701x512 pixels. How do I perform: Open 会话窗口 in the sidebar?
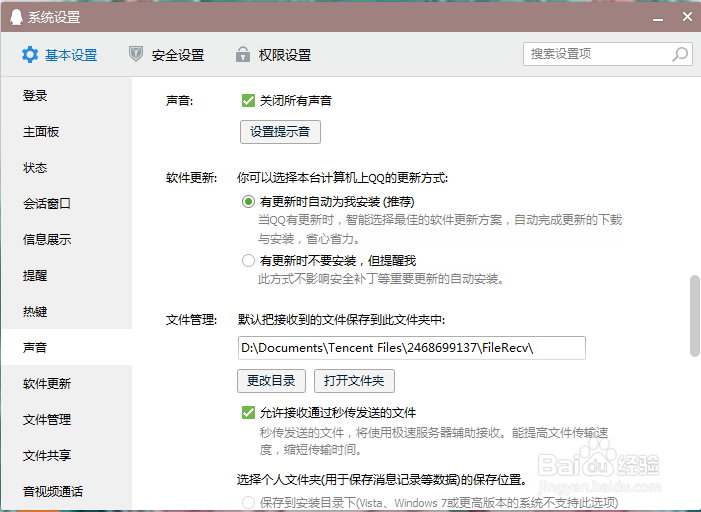coord(67,203)
